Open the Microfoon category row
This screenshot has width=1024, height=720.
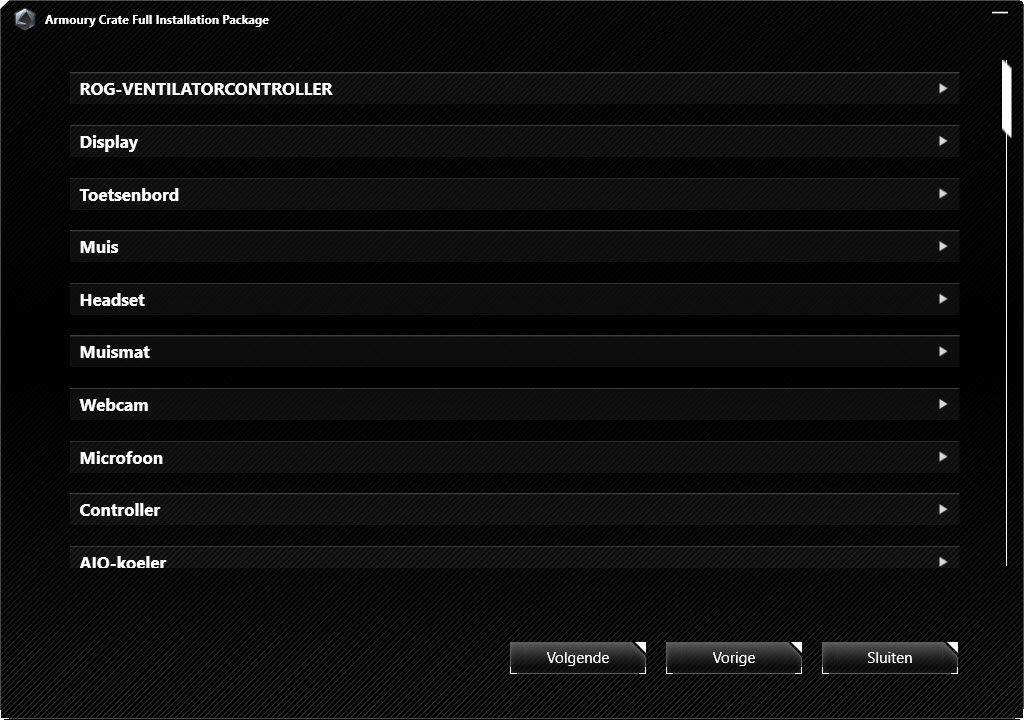514,457
